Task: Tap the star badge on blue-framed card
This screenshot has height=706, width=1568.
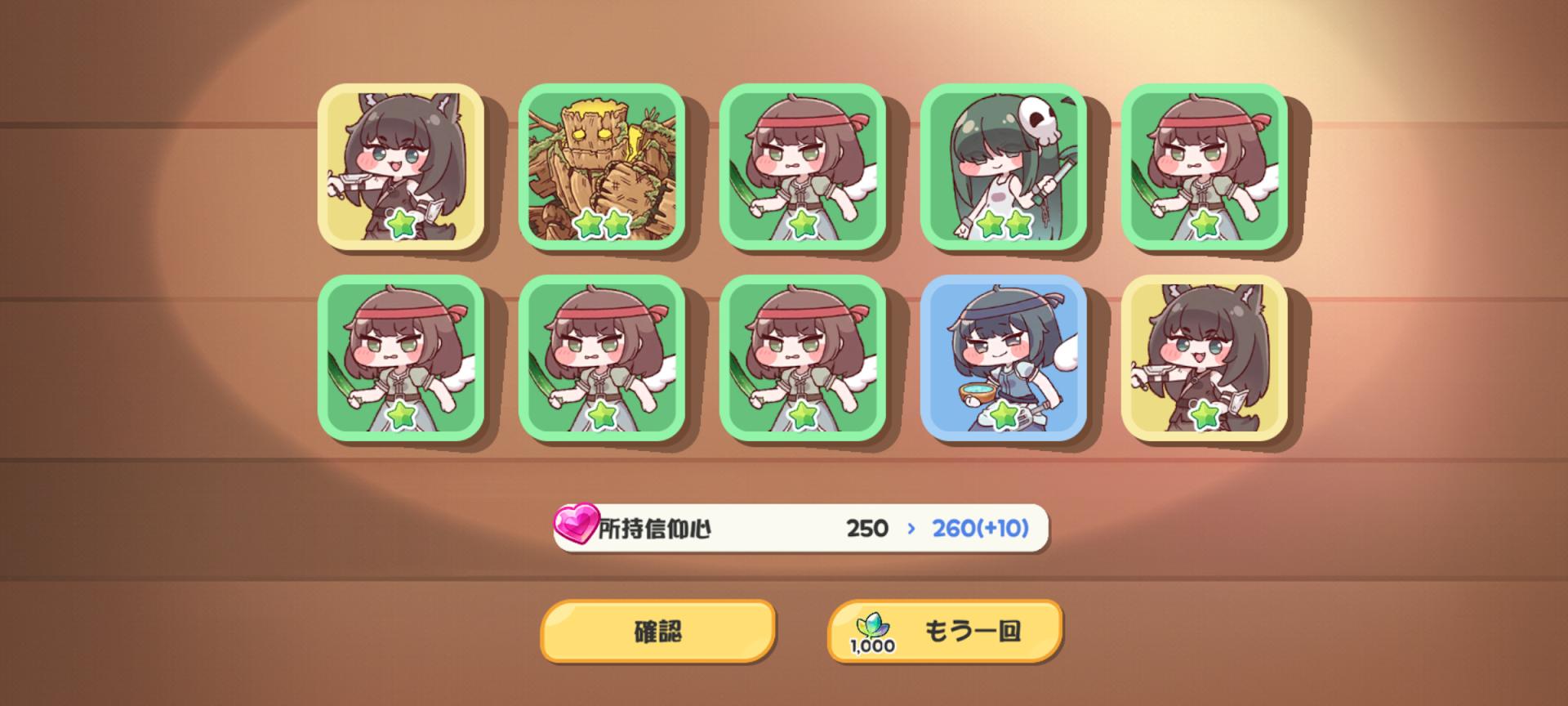Action: click(1004, 416)
